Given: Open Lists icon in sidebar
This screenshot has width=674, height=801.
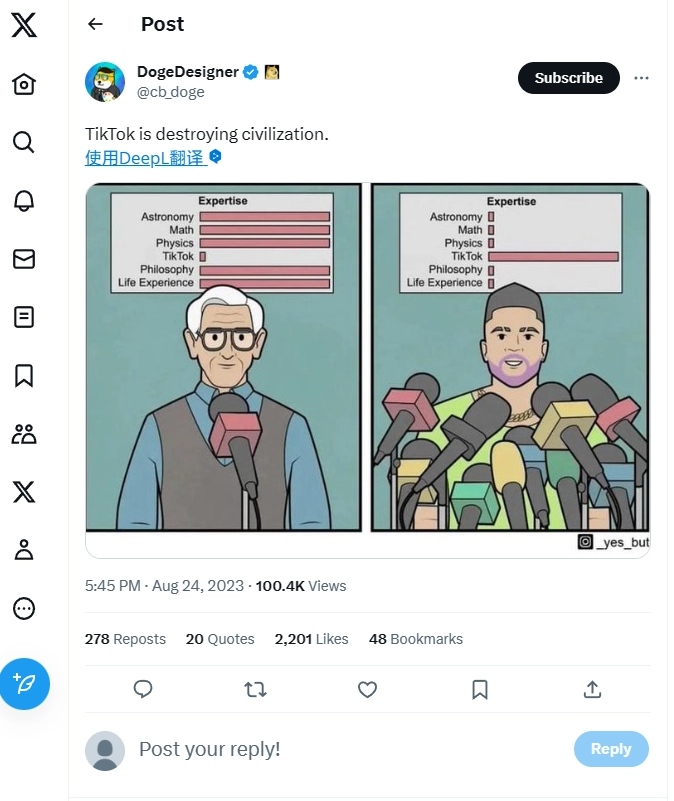Looking at the screenshot, I should click(x=24, y=317).
